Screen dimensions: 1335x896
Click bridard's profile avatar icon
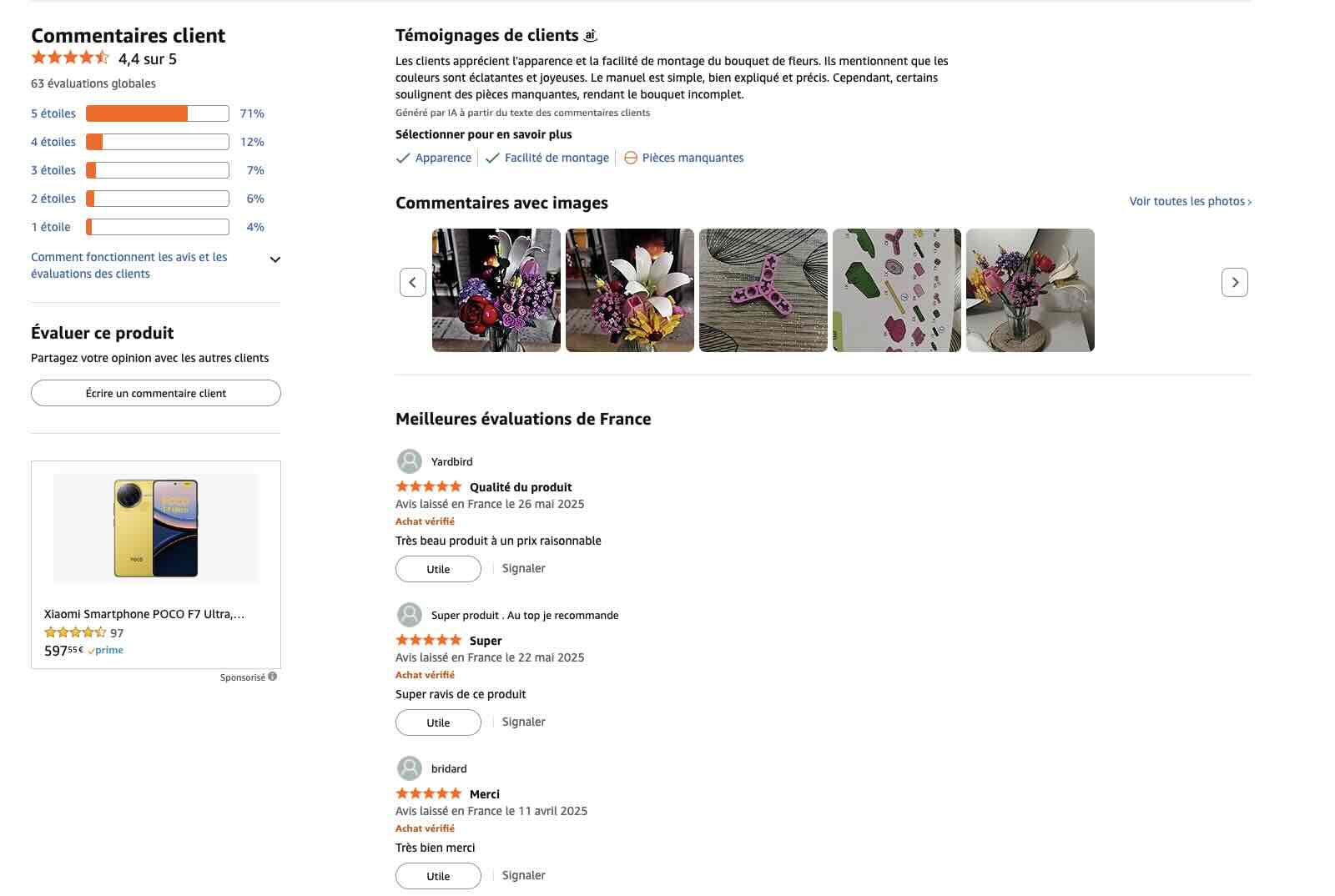point(409,768)
